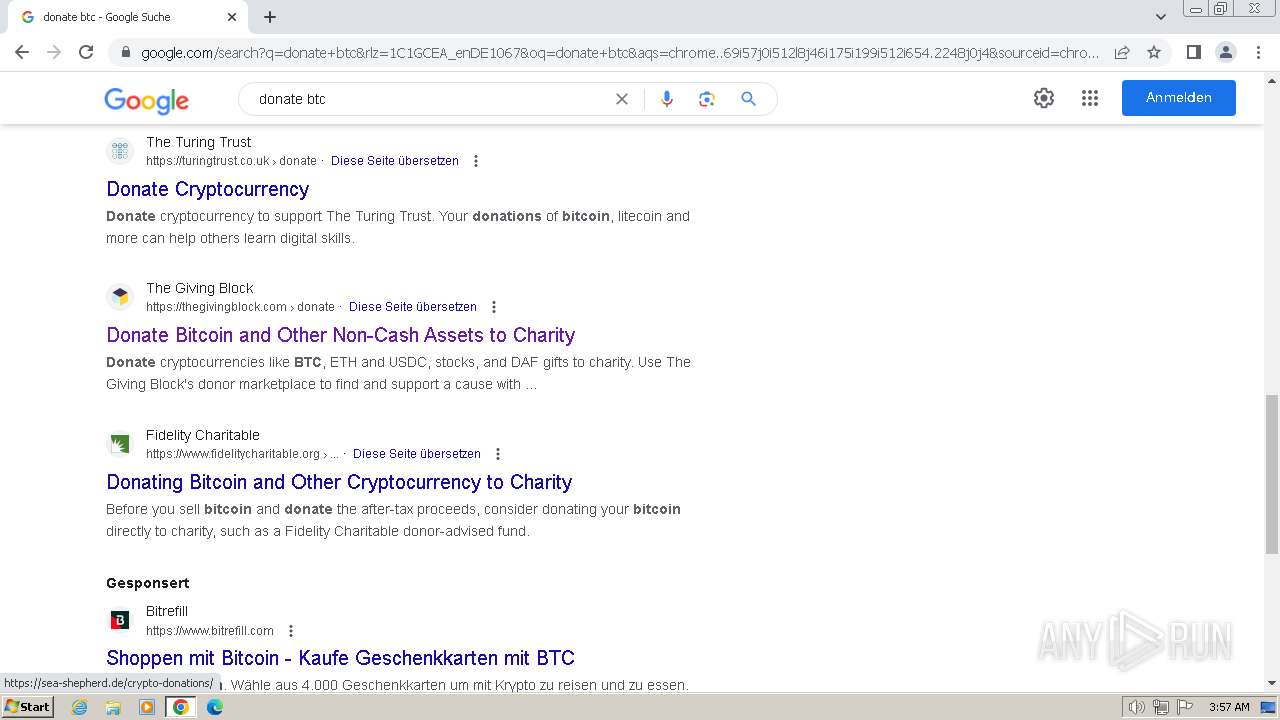Open the Donate Cryptocurrency result
1280x720 pixels.
[208, 189]
